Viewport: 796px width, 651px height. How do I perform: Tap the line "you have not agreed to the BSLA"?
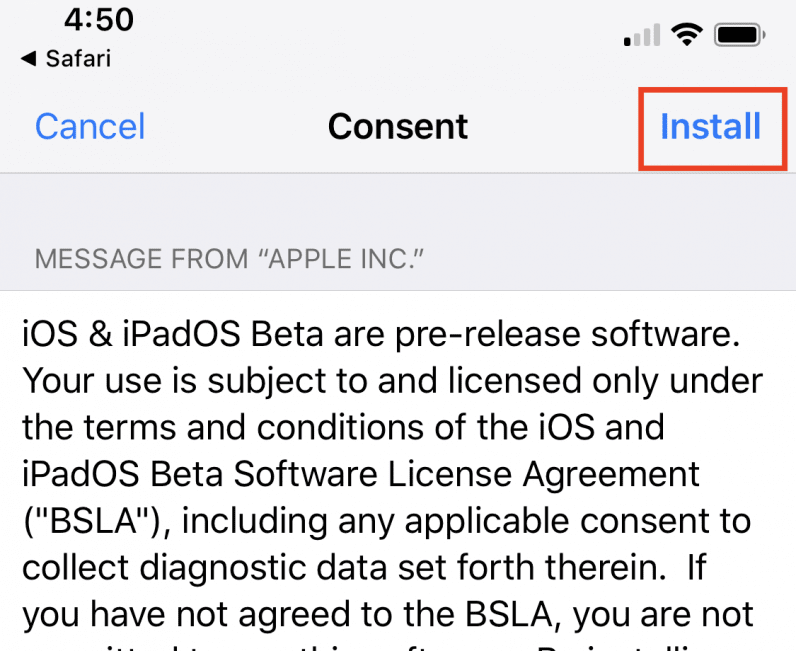(387, 615)
